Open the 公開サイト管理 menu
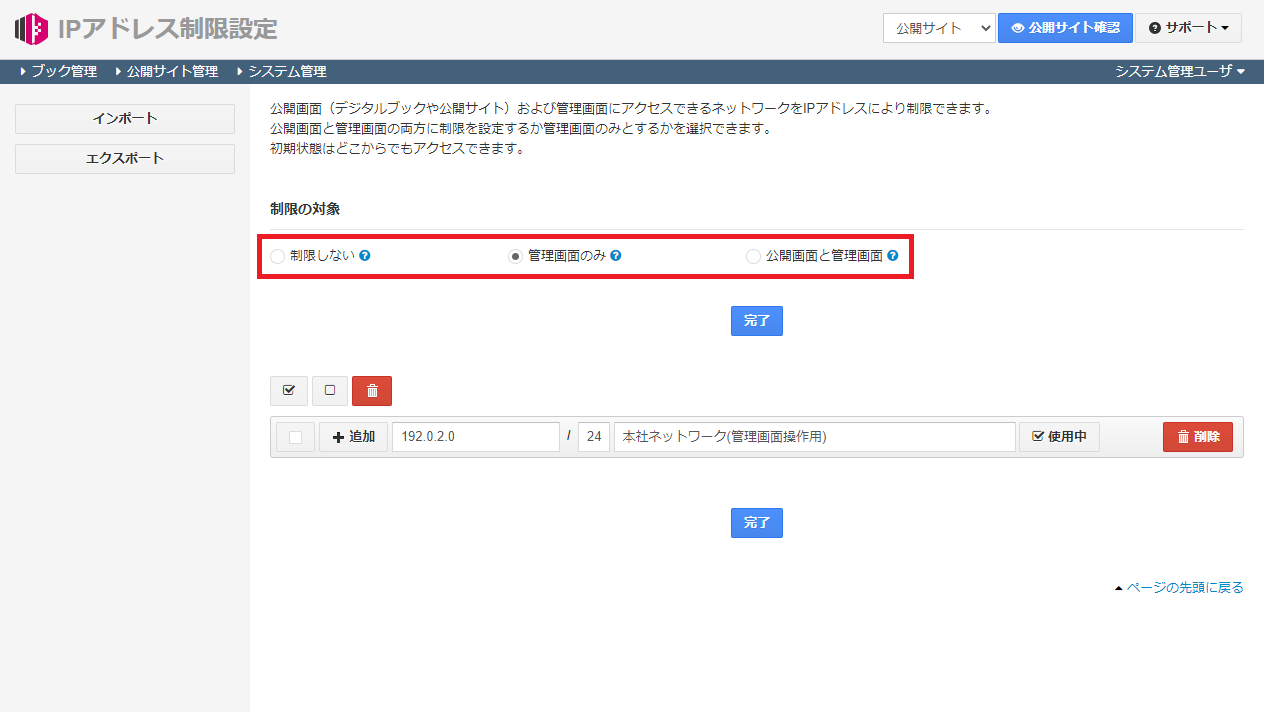The width and height of the screenshot is (1264, 712). (166, 72)
